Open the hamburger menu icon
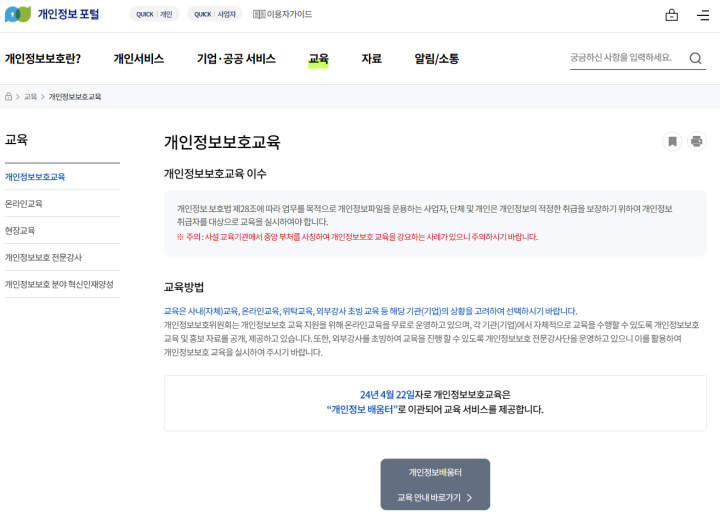 703,15
